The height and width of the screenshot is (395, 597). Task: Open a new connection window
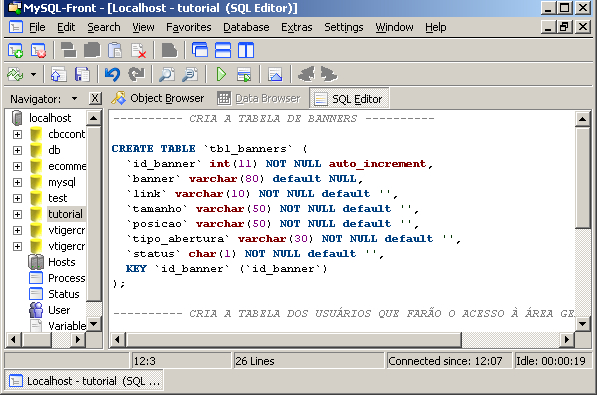[x=16, y=50]
